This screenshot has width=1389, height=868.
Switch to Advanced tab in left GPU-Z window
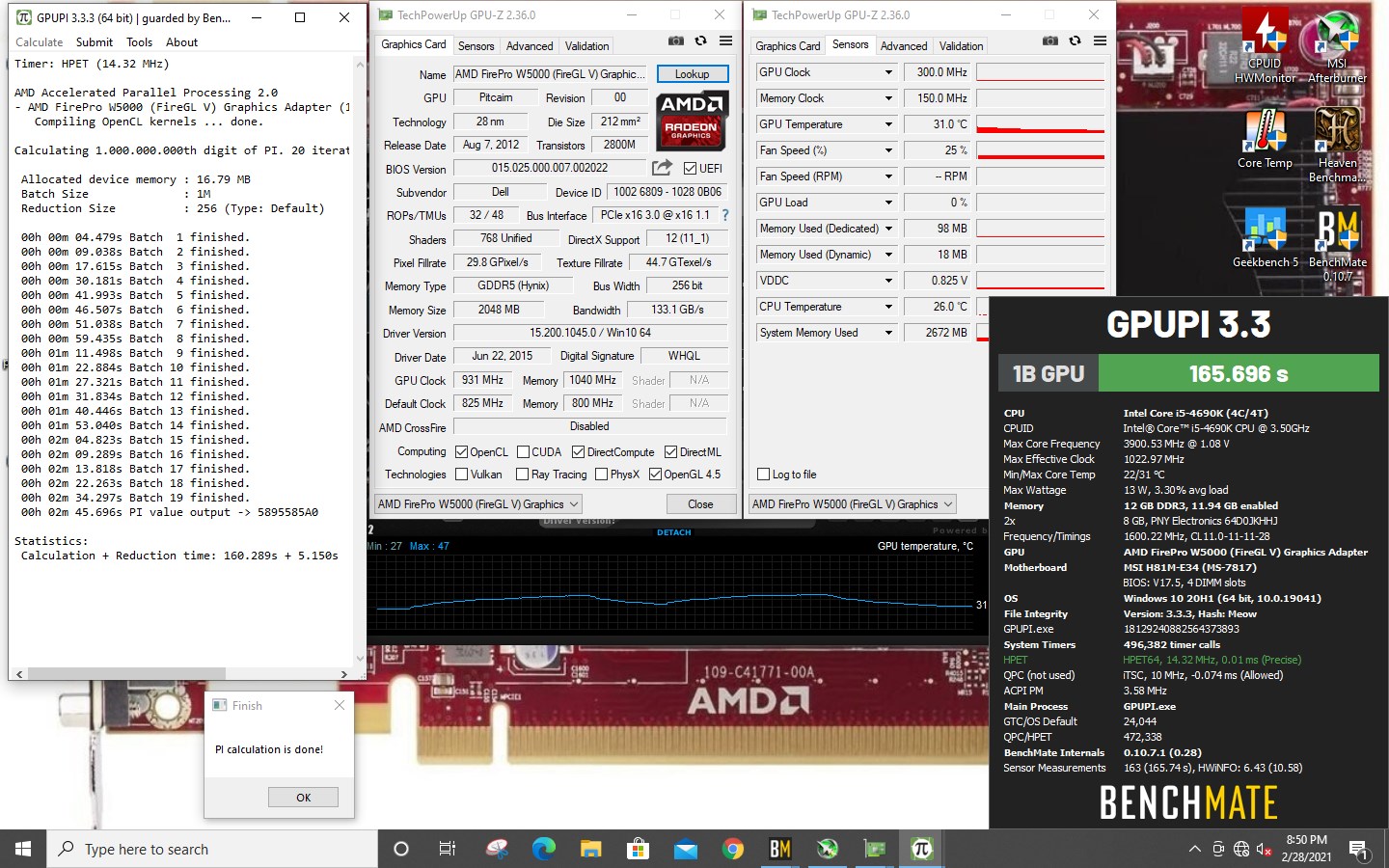point(530,45)
